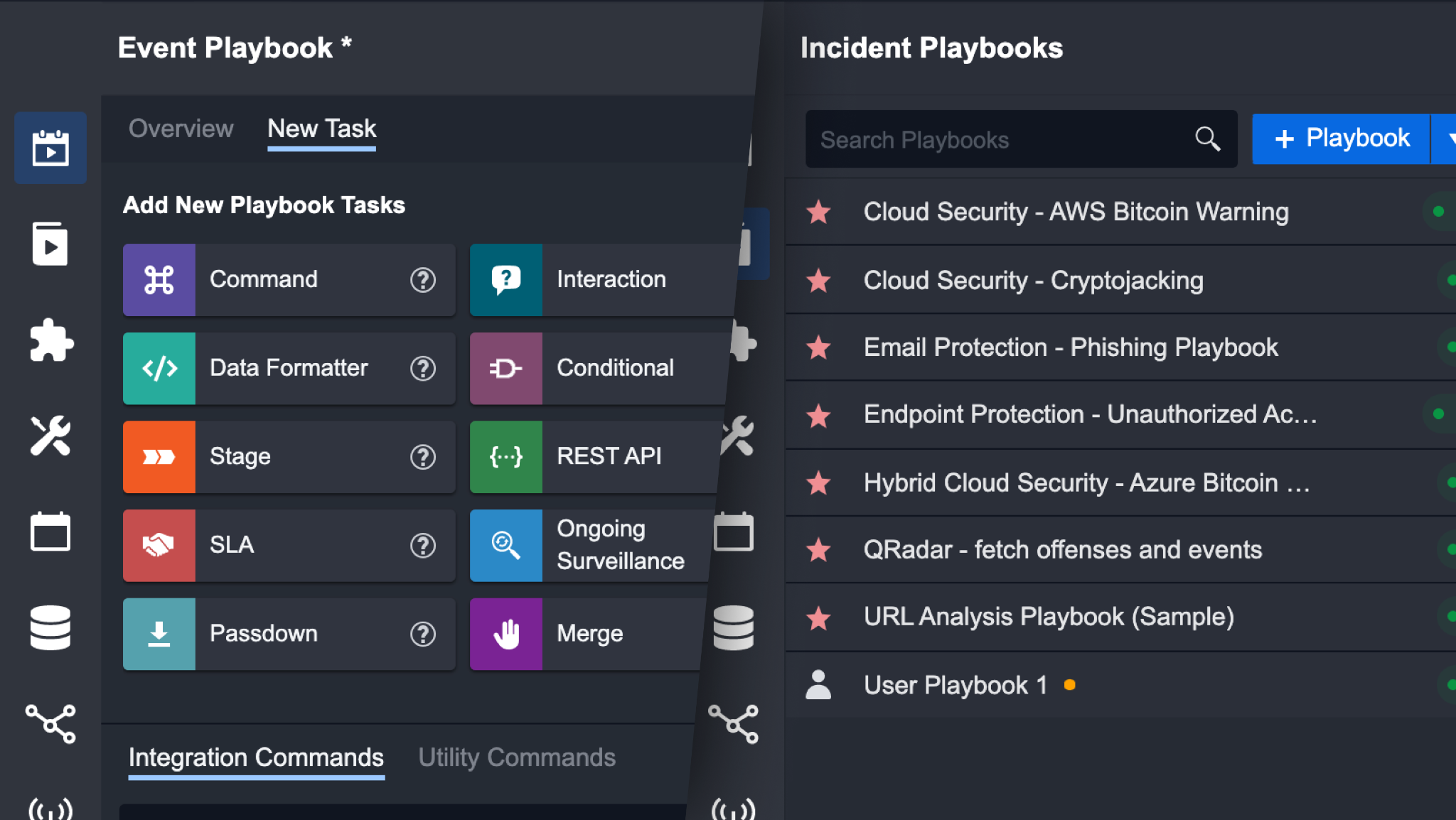Select the database stack sidebar icon
Screen dimensions: 1456x820
50,627
